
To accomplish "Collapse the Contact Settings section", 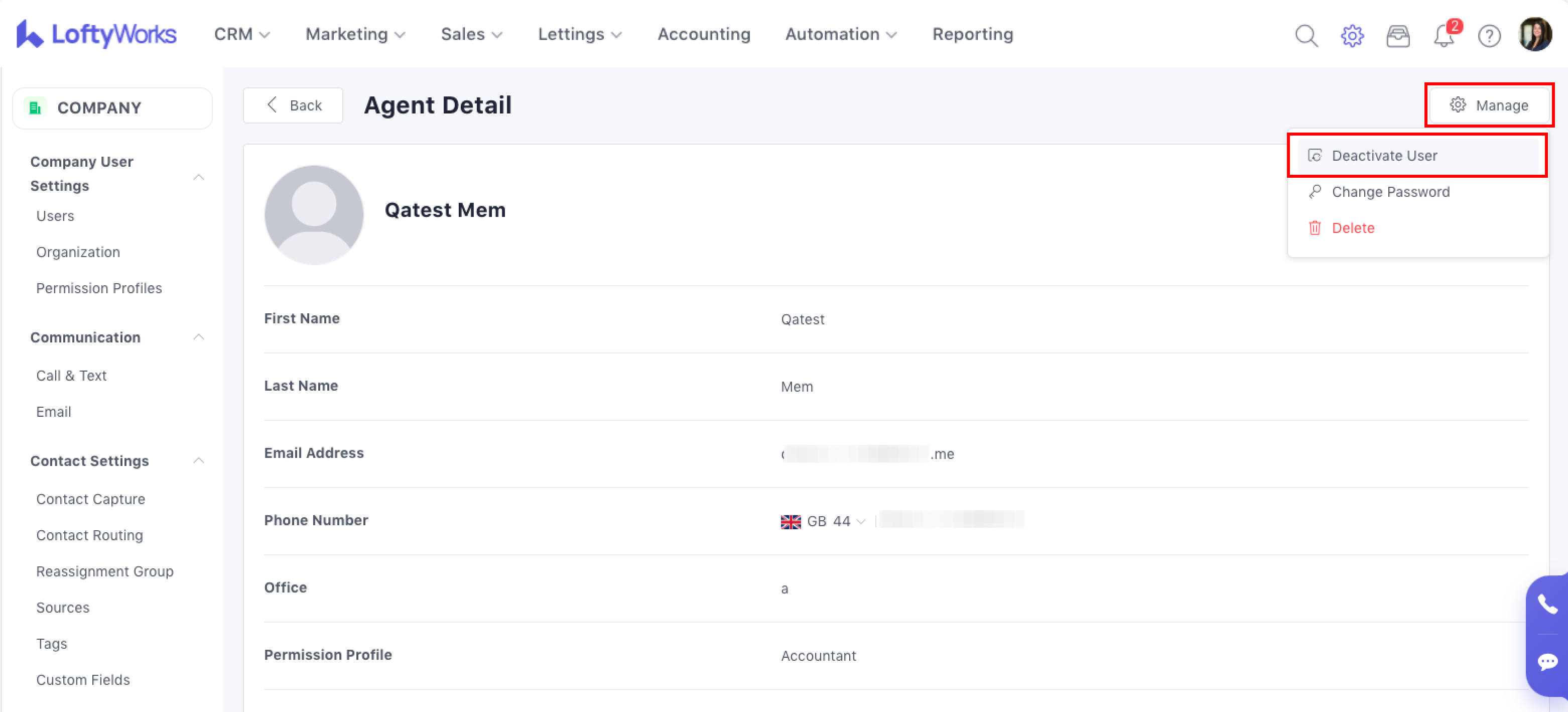I will (x=198, y=460).
